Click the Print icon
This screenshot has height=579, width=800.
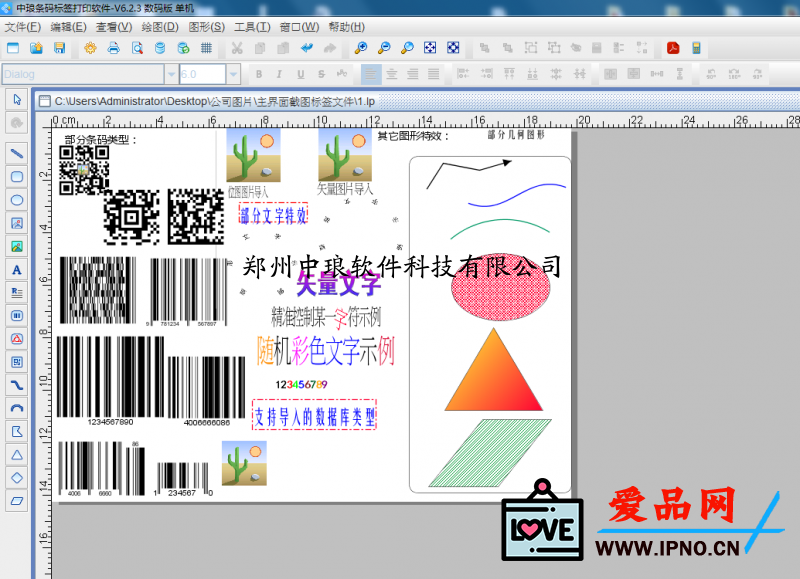[114, 48]
